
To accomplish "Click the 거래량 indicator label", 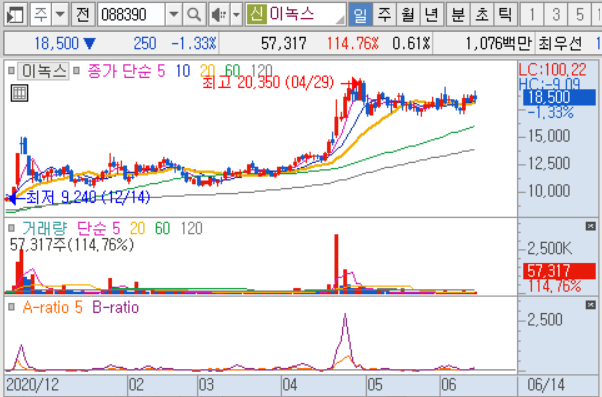I will point(45,228).
